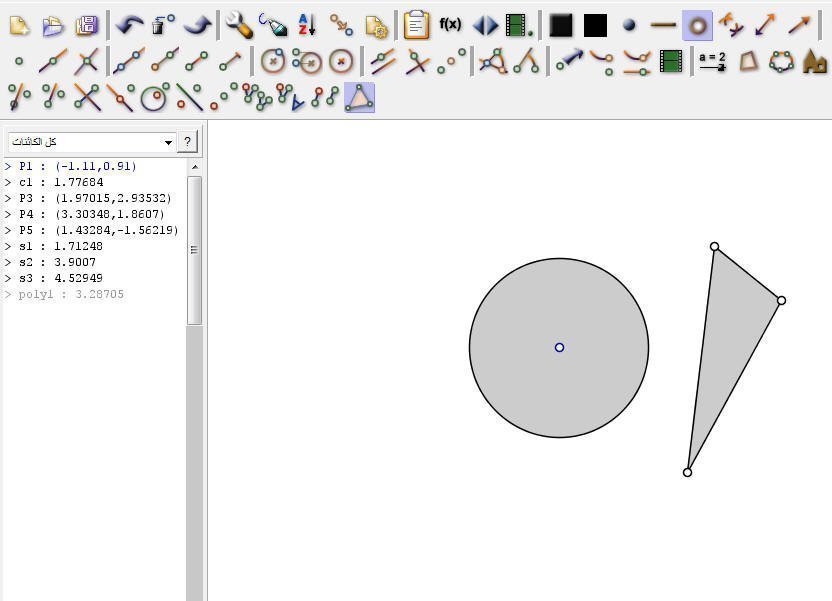Select the a = 2 expression tool
The height and width of the screenshot is (601, 832).
click(712, 62)
